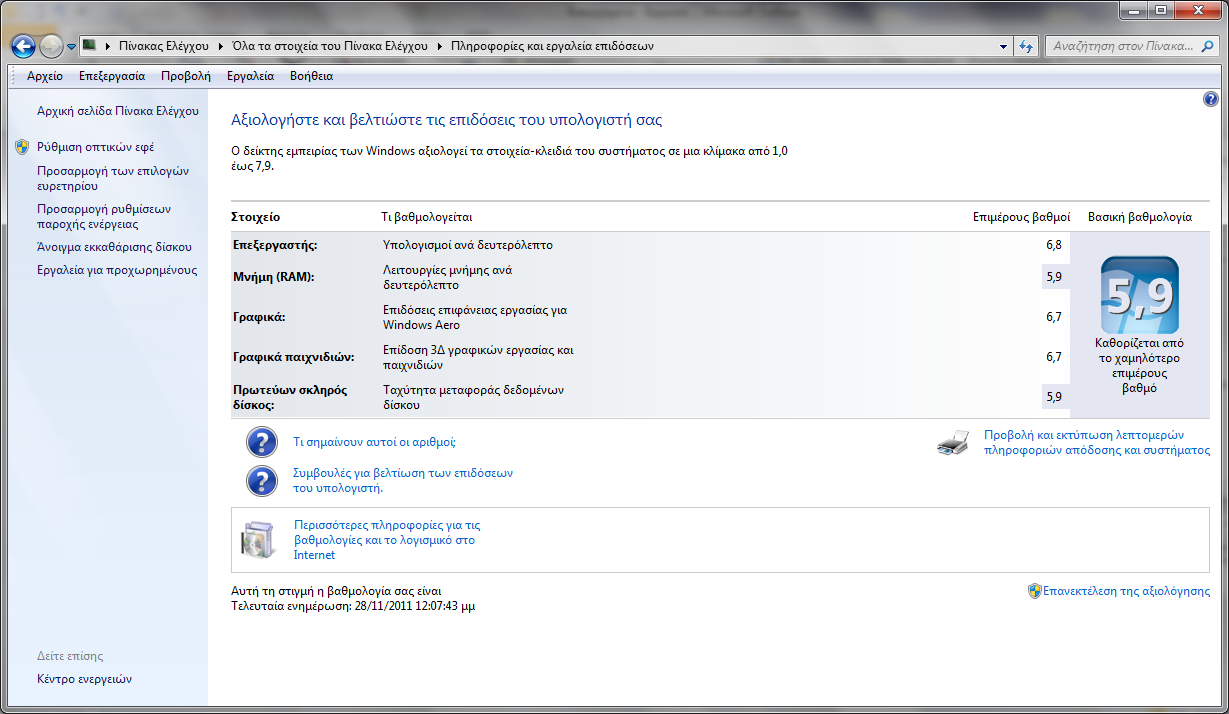Open Προβολή και εκτύπωση λεπτομερών πληροφοριών link
Screen dimensions: 1229x714
1097,442
